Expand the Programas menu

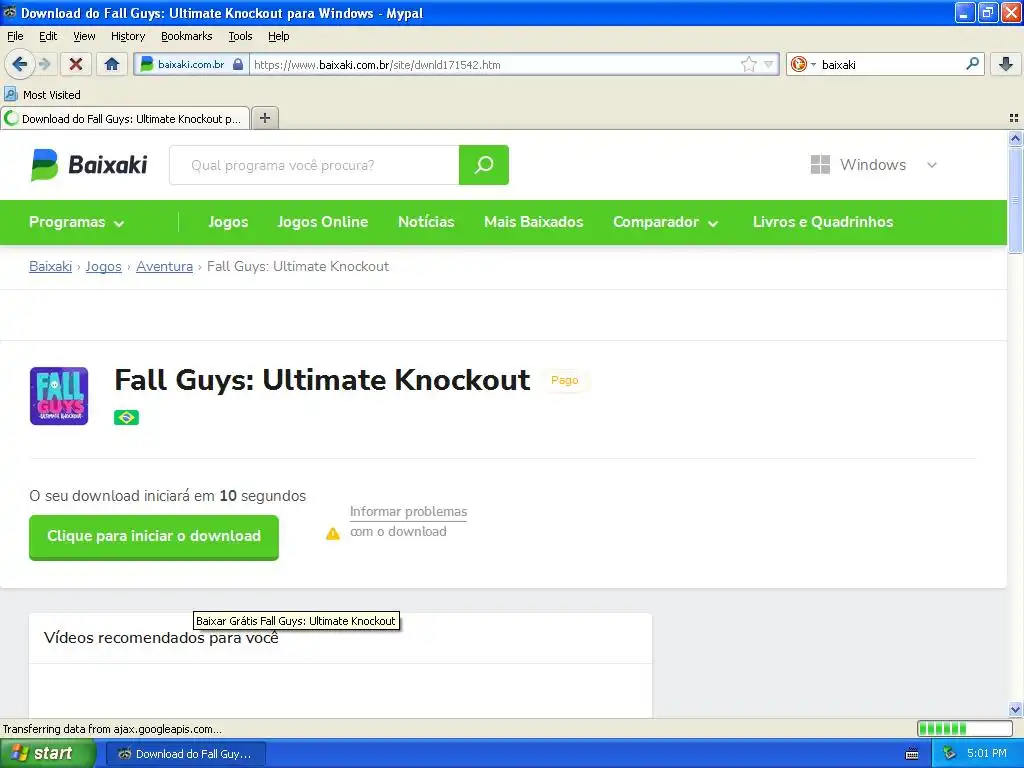tap(76, 222)
